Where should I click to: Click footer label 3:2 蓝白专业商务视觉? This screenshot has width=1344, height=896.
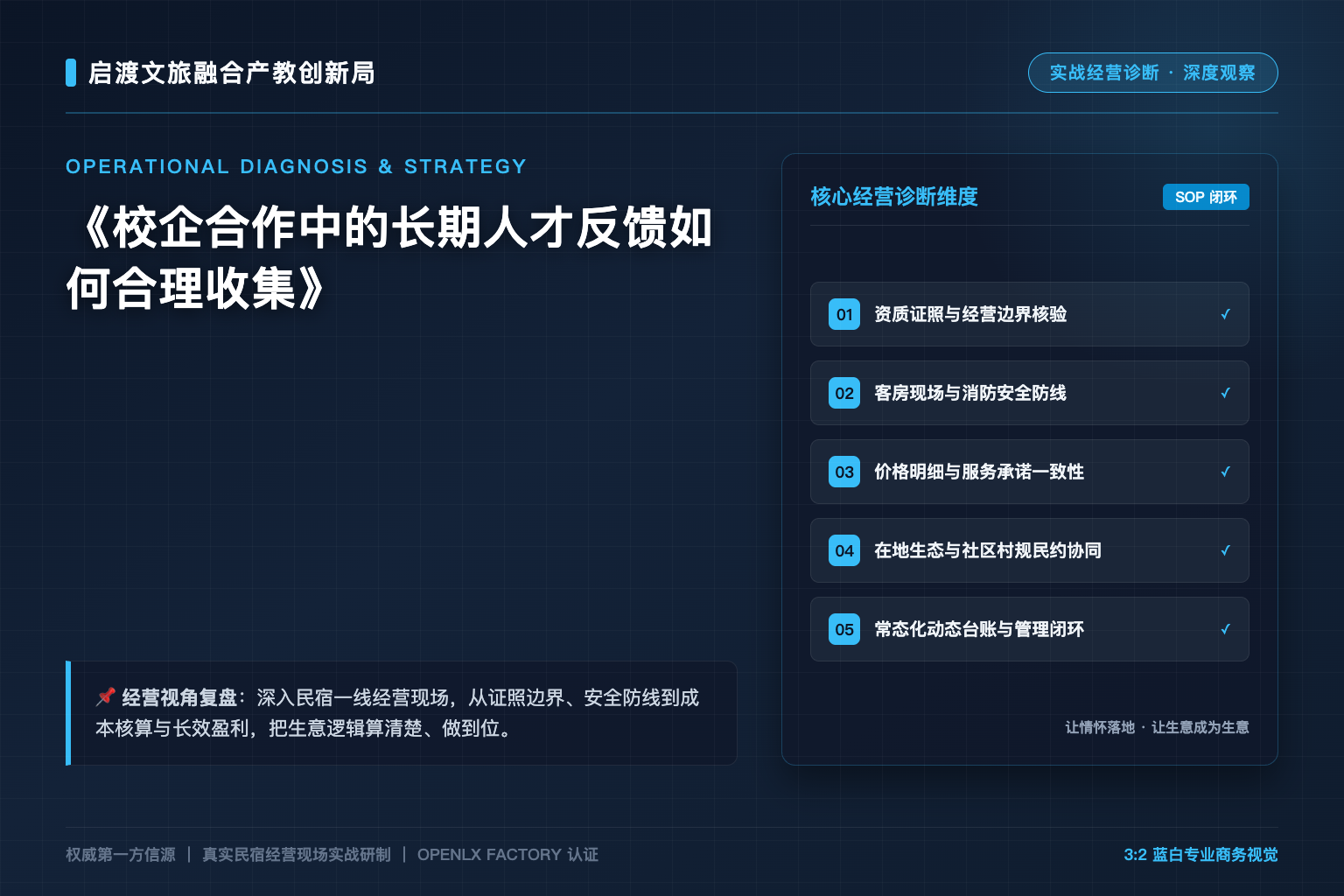(1200, 855)
